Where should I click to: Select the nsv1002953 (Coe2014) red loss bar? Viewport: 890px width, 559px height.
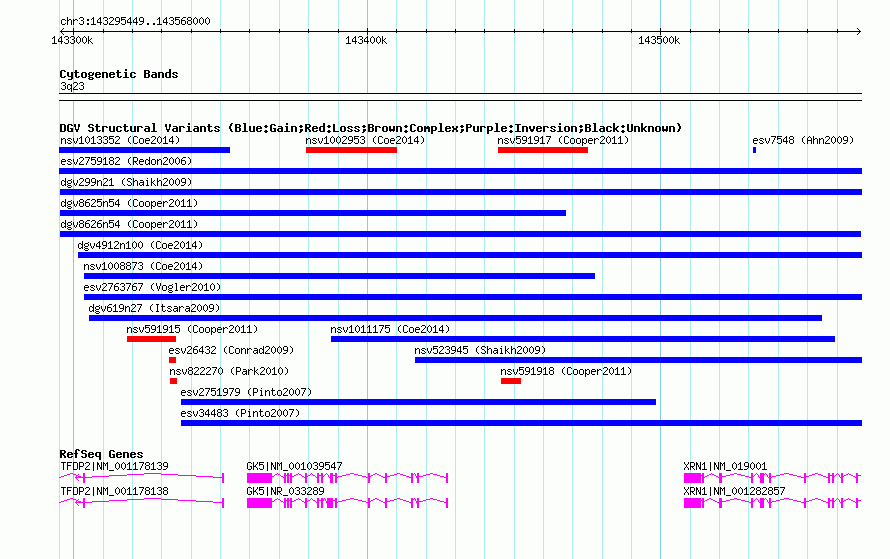tap(351, 150)
